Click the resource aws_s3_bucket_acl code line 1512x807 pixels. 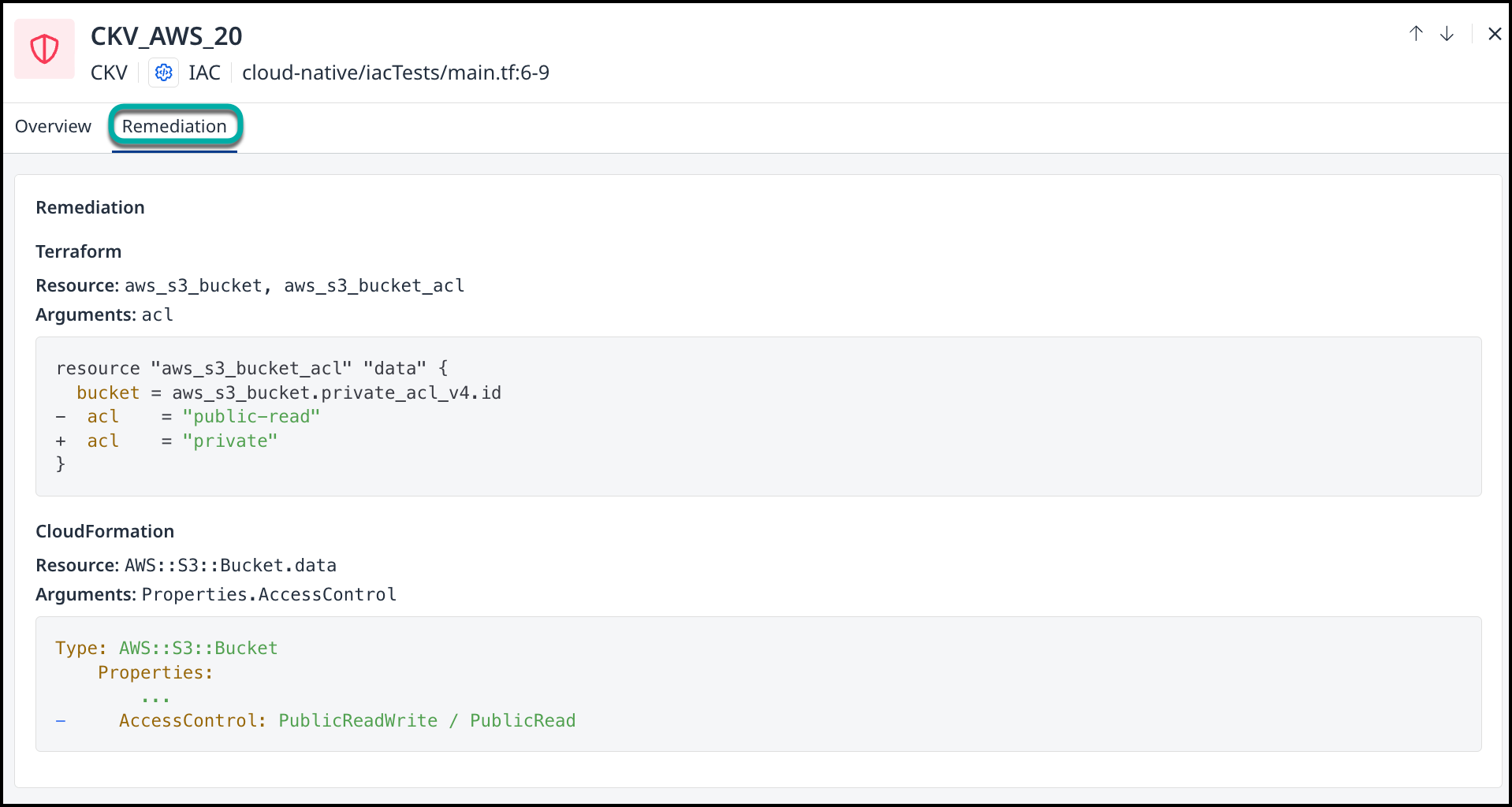pyautogui.click(x=251, y=368)
